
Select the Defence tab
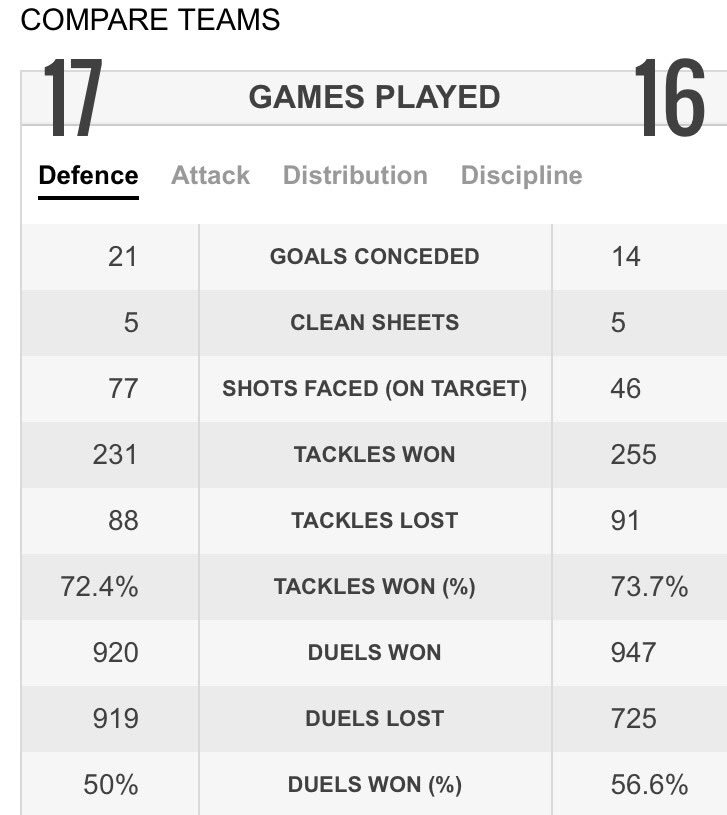tap(88, 176)
